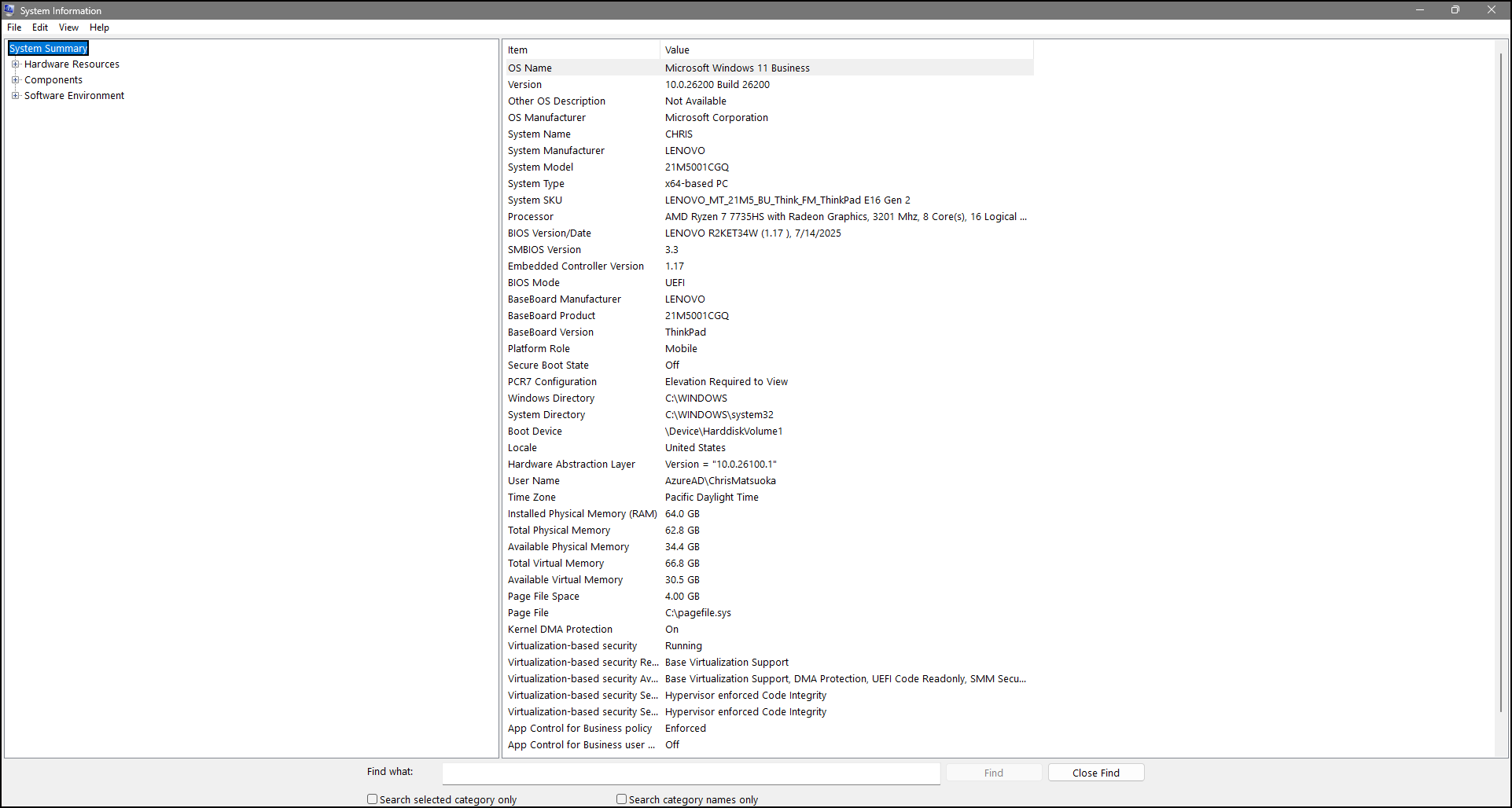
Task: Open the File menu
Action: point(14,28)
